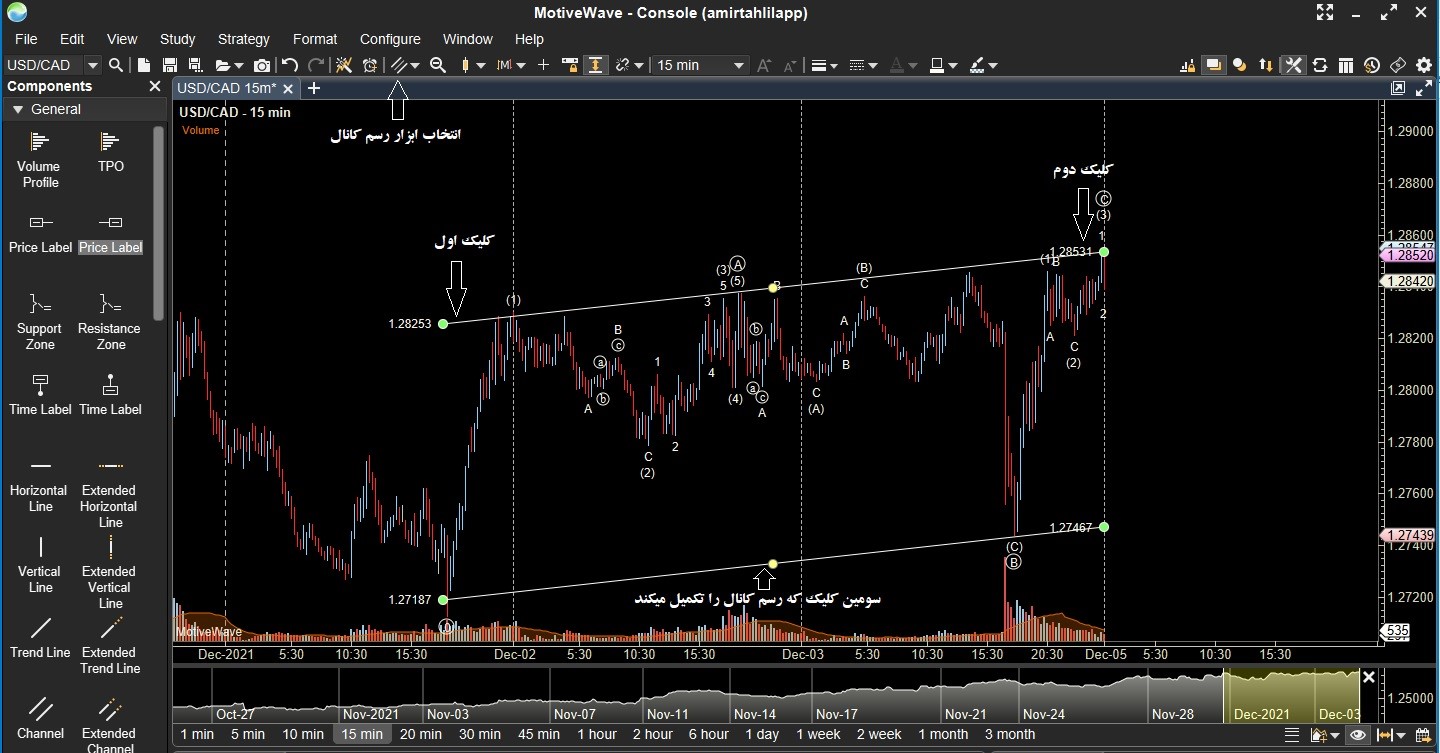Toggle the lock scale toolbar icon
The width and height of the screenshot is (1440, 753).
[569, 65]
